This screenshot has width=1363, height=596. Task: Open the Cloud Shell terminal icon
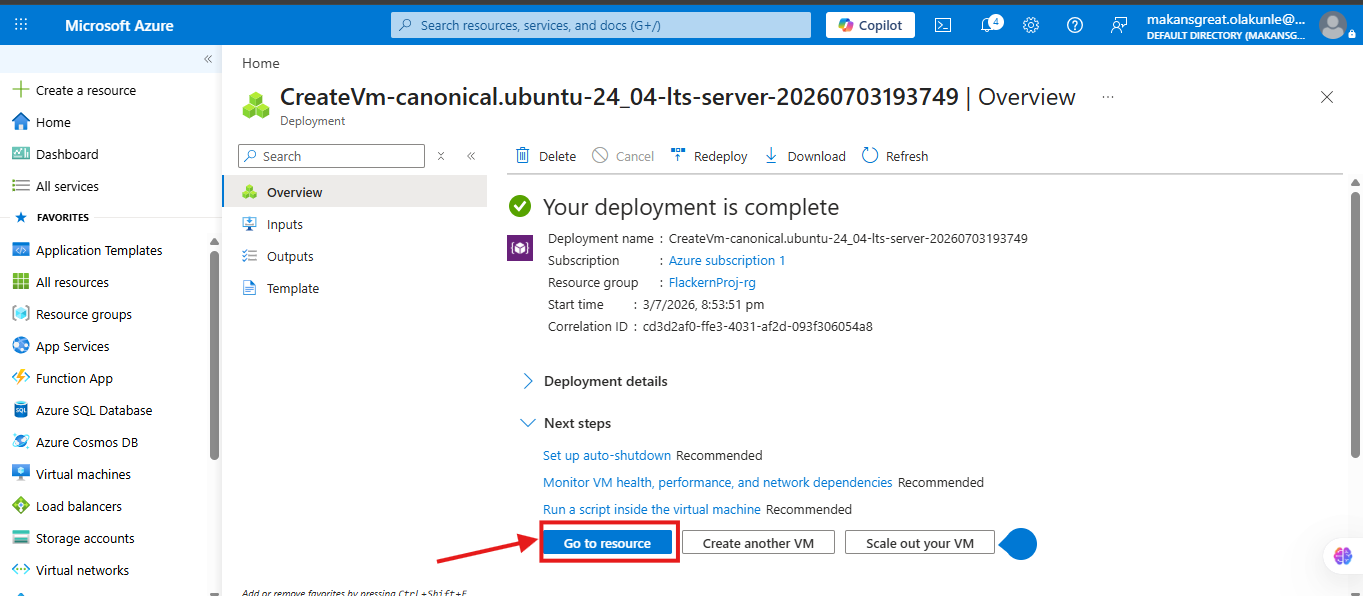[943, 25]
